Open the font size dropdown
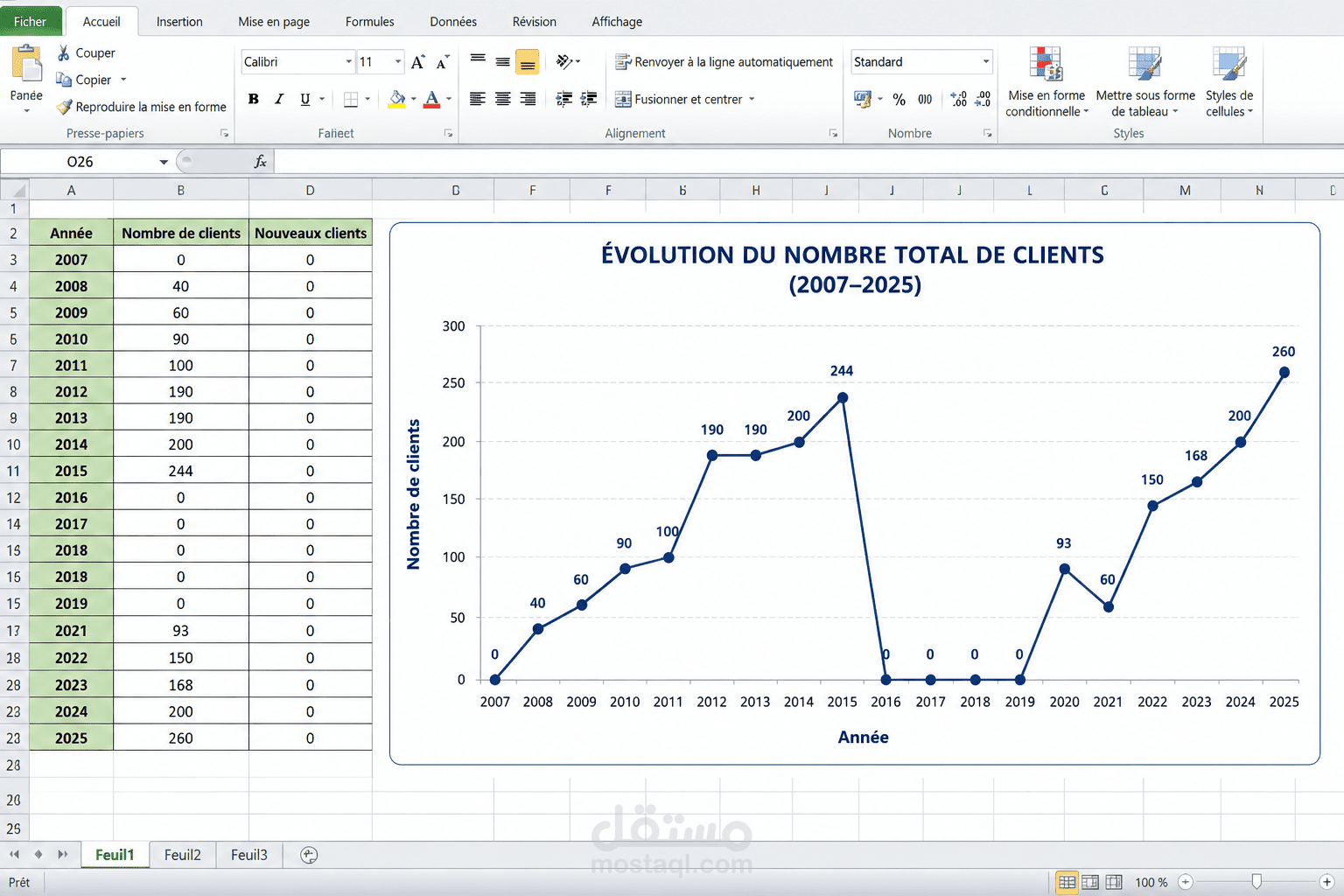 398,62
